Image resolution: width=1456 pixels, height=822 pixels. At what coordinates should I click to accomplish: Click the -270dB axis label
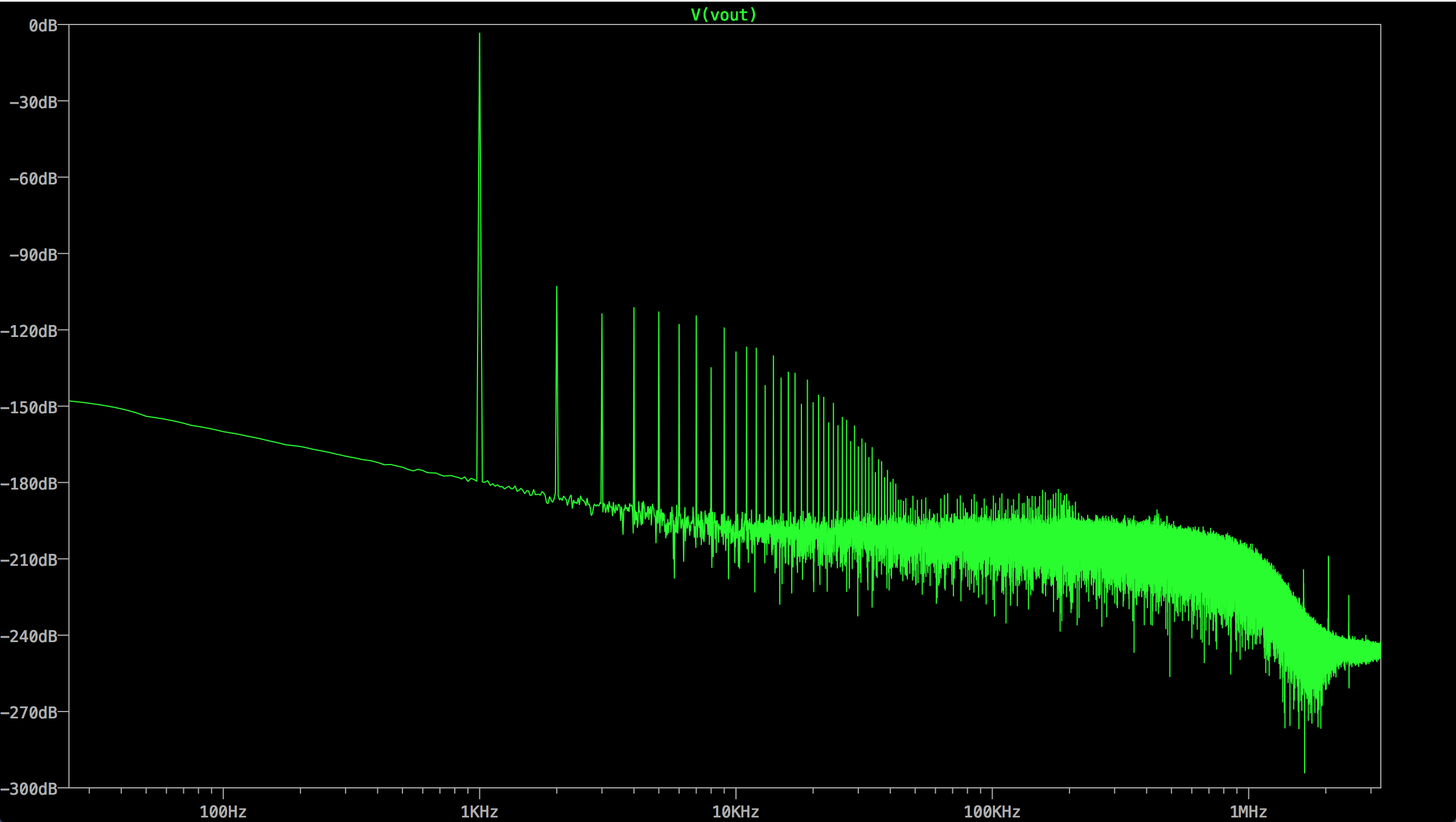pos(29,713)
